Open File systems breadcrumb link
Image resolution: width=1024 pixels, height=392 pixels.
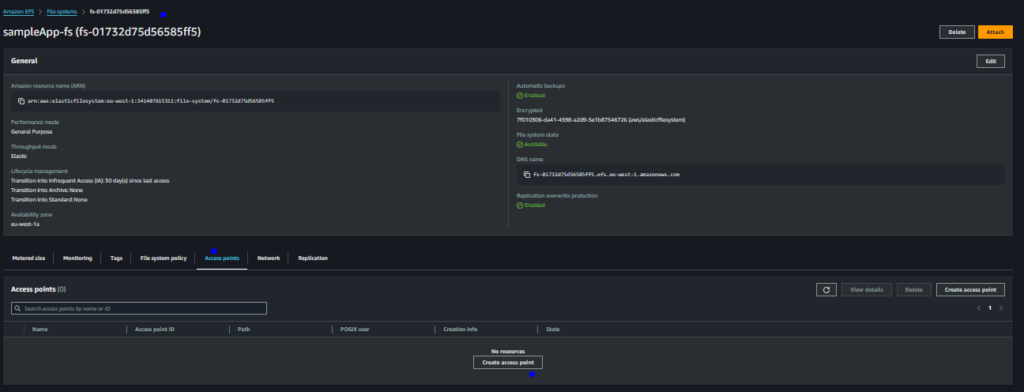tap(61, 12)
